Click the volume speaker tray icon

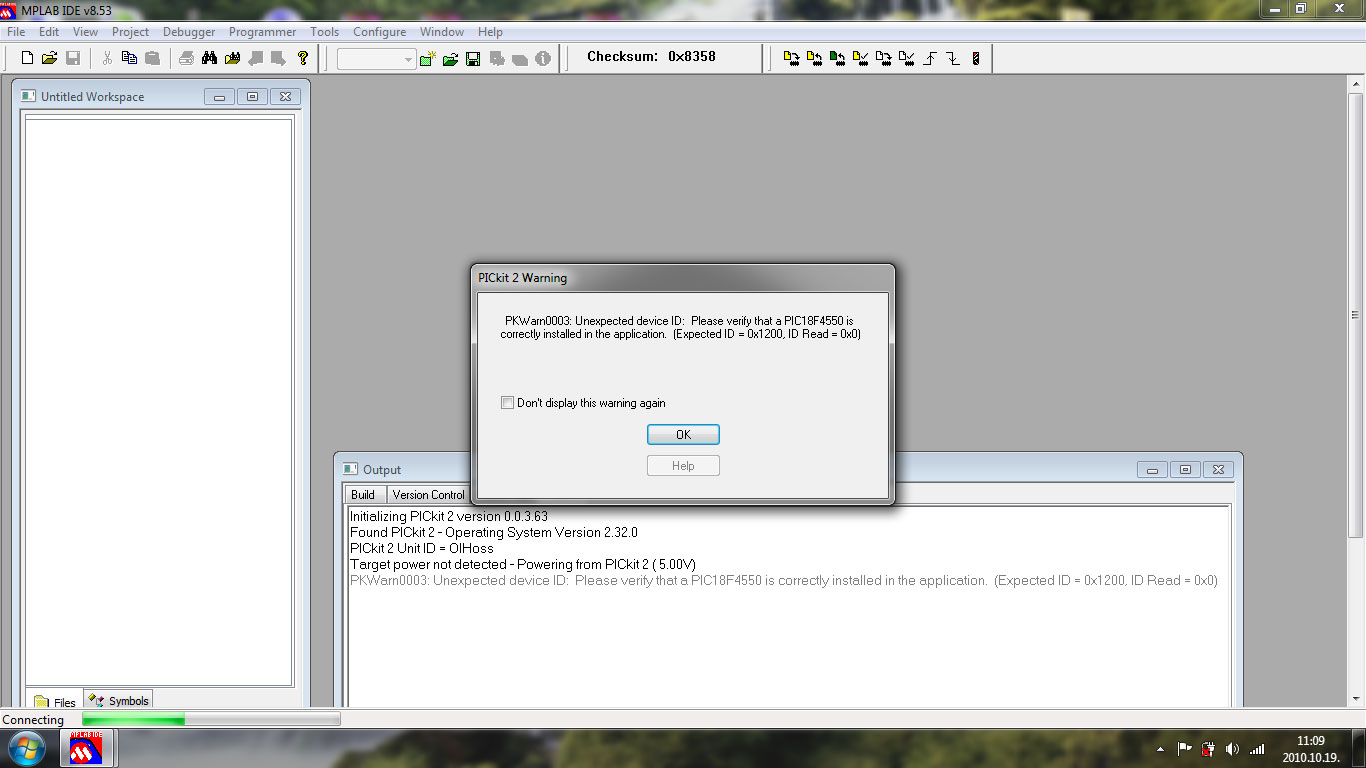(1232, 748)
